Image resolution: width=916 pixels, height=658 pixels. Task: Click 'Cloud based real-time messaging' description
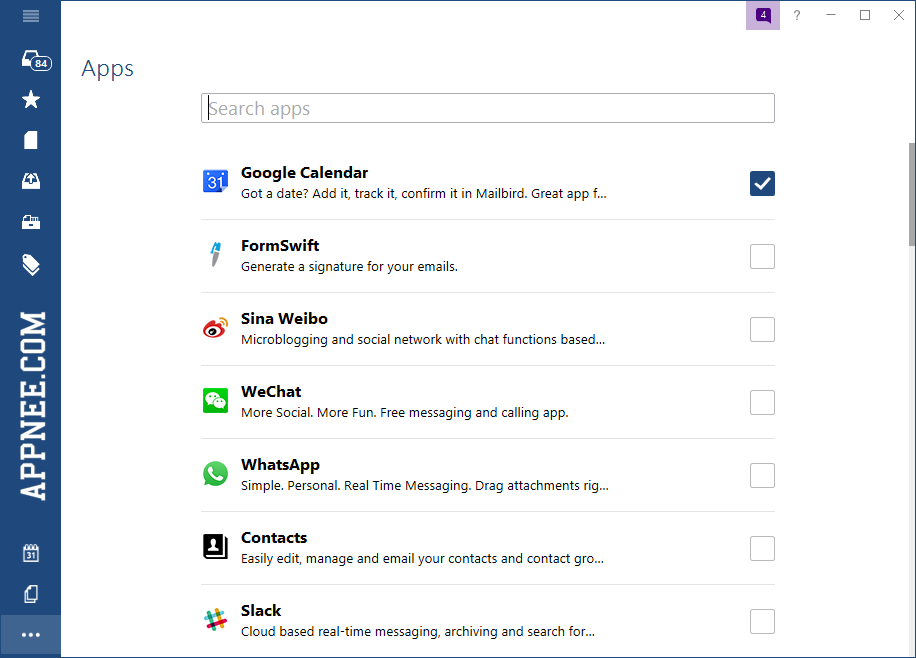point(418,632)
